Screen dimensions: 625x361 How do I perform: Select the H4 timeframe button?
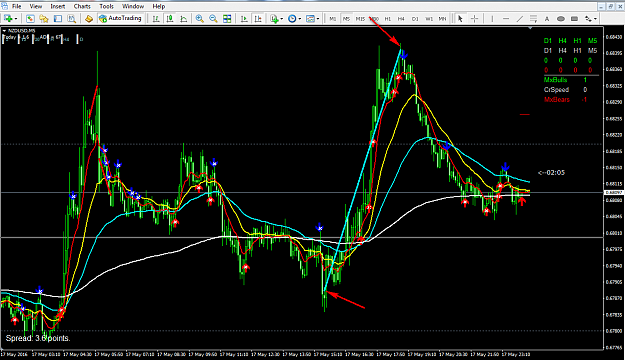pyautogui.click(x=401, y=19)
